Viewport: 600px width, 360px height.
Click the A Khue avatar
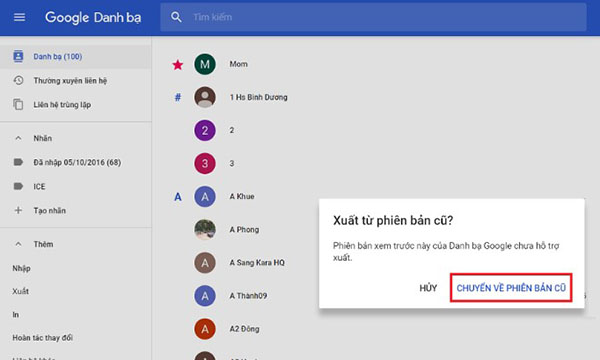[205, 197]
